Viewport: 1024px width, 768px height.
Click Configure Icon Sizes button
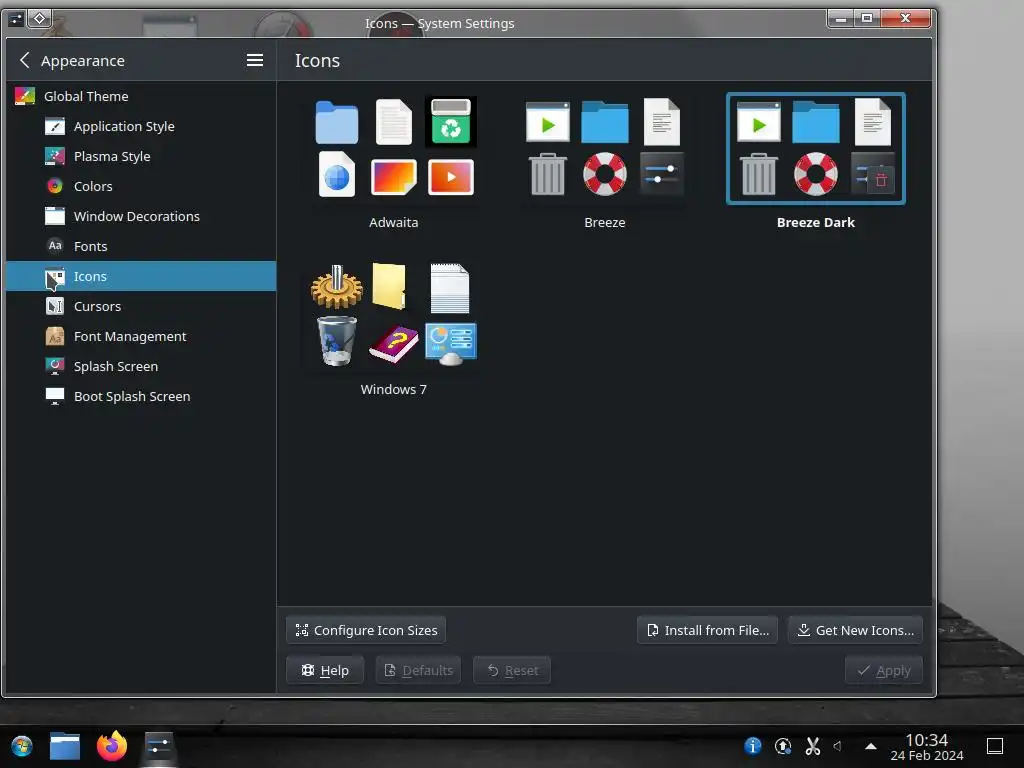[x=366, y=630]
